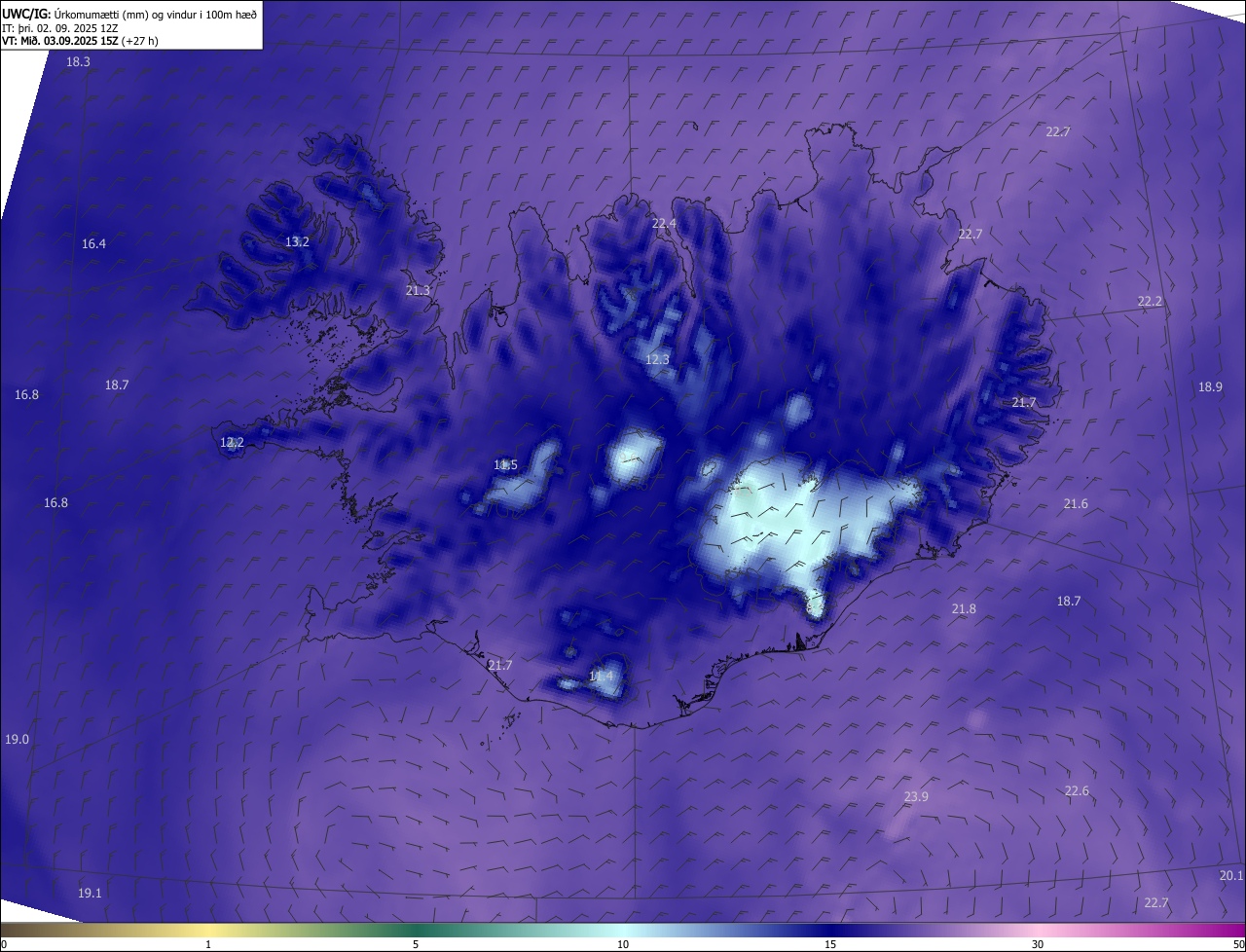Click the 22.6 value label

1077,790
